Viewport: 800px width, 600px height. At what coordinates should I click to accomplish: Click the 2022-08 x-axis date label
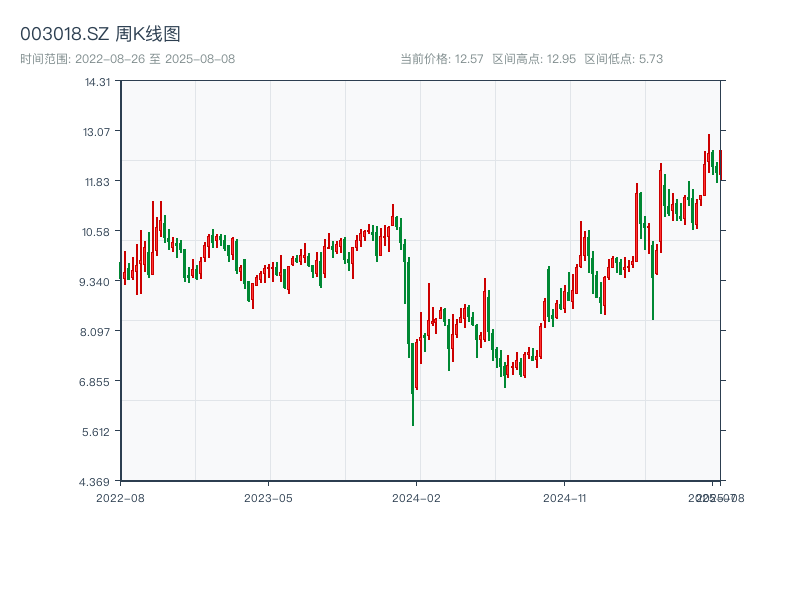pos(120,497)
